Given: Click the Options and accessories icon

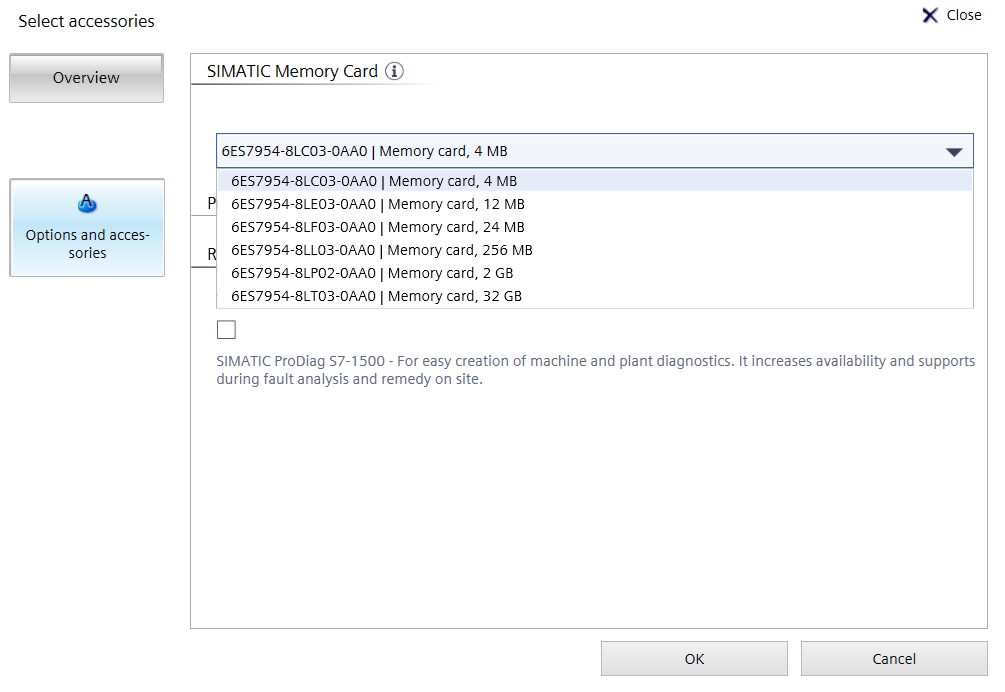Looking at the screenshot, I should pyautogui.click(x=87, y=203).
